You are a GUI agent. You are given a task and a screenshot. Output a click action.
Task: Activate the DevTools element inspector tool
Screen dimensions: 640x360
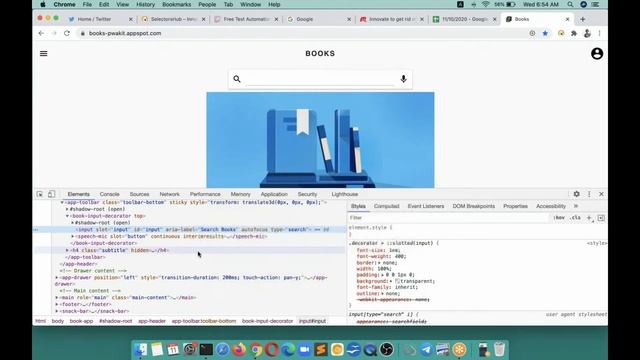(40, 194)
